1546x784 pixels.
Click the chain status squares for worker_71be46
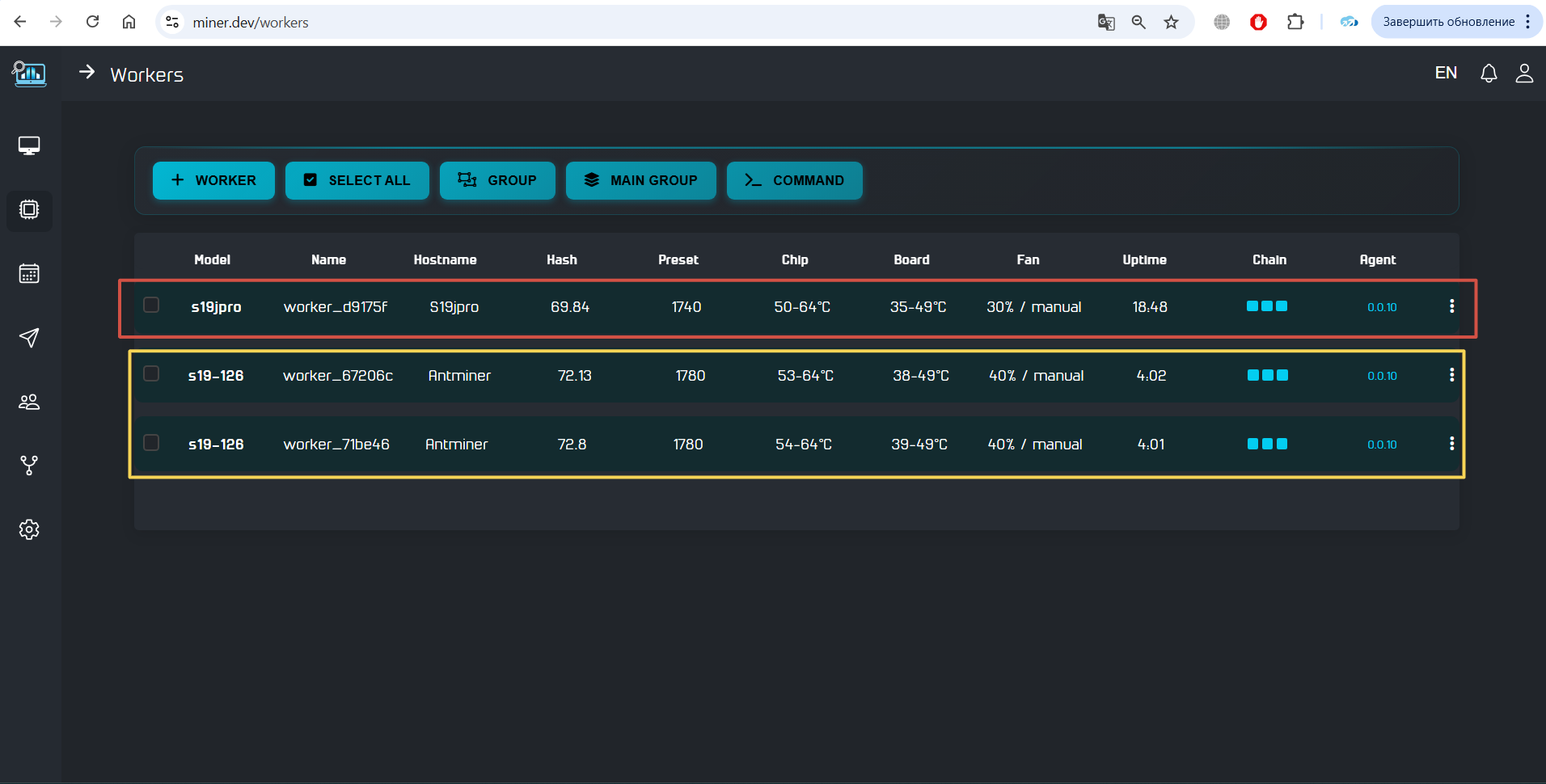(x=1267, y=444)
